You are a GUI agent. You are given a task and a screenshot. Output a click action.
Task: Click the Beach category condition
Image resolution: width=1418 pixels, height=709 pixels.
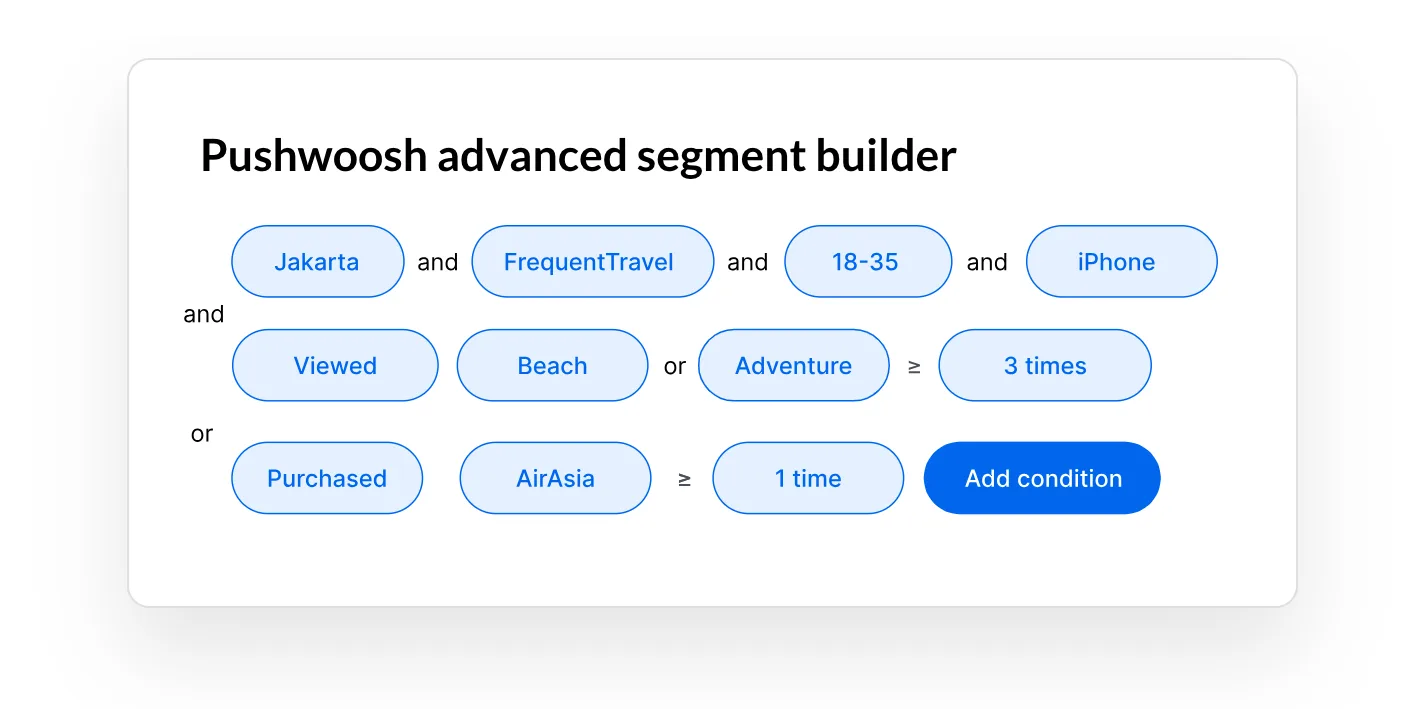click(552, 365)
